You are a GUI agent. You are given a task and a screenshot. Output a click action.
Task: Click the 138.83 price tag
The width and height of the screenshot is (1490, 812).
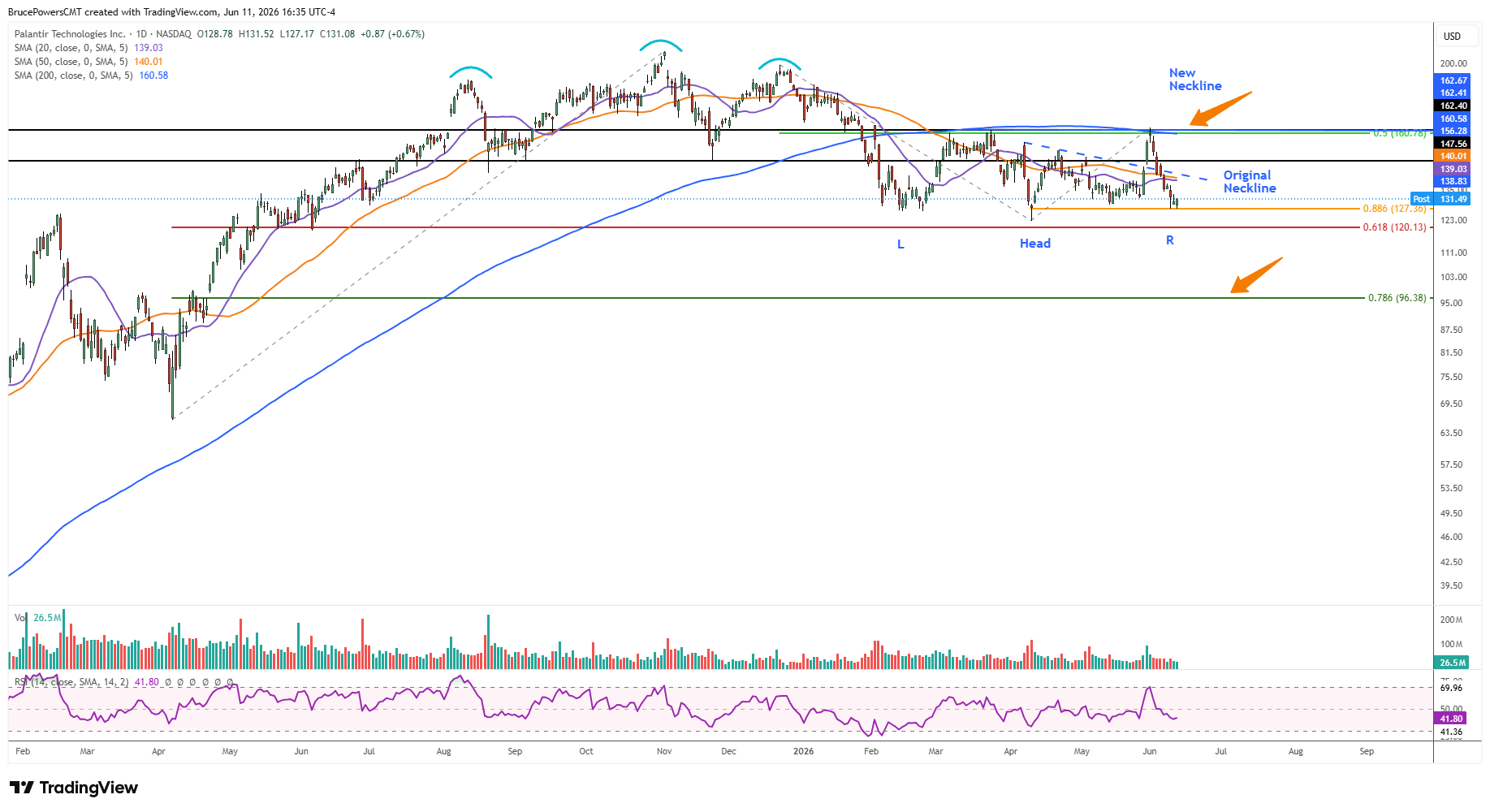pos(1453,181)
